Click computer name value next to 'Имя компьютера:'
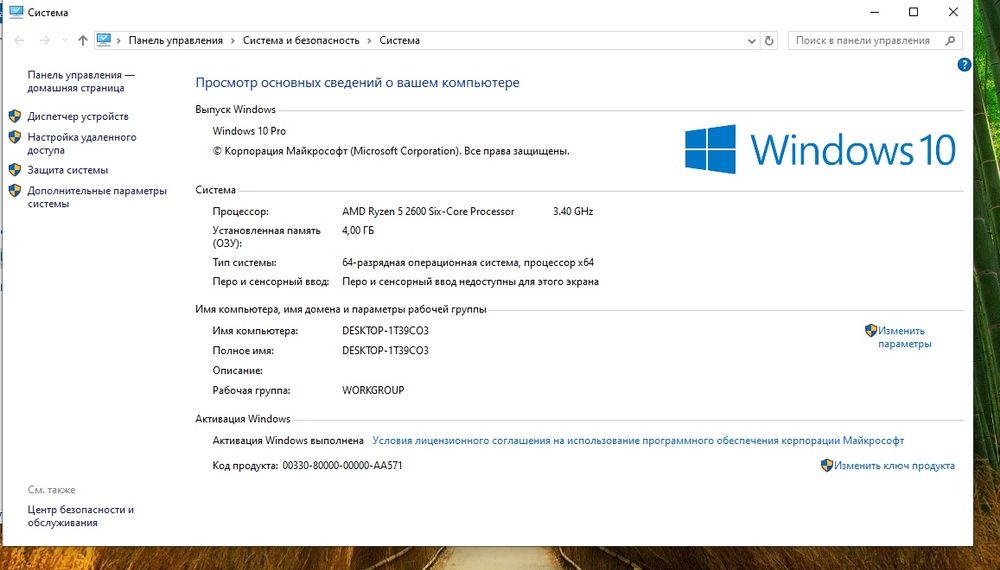1000x570 pixels. (x=385, y=331)
